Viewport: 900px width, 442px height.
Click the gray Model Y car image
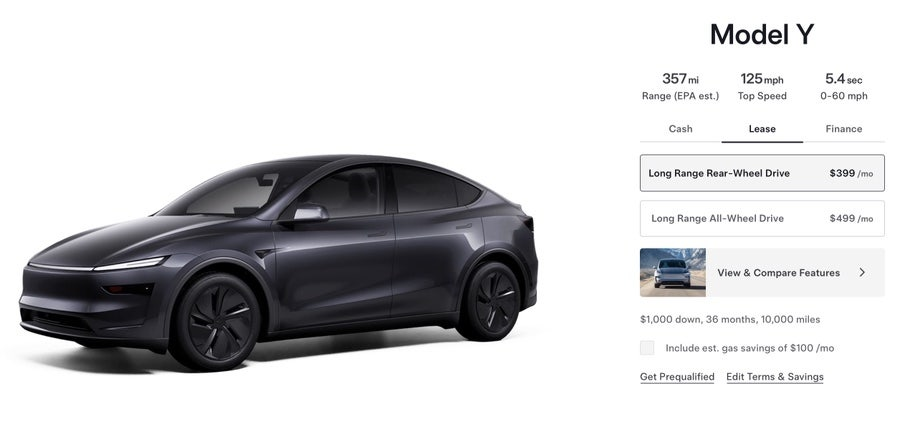(279, 262)
